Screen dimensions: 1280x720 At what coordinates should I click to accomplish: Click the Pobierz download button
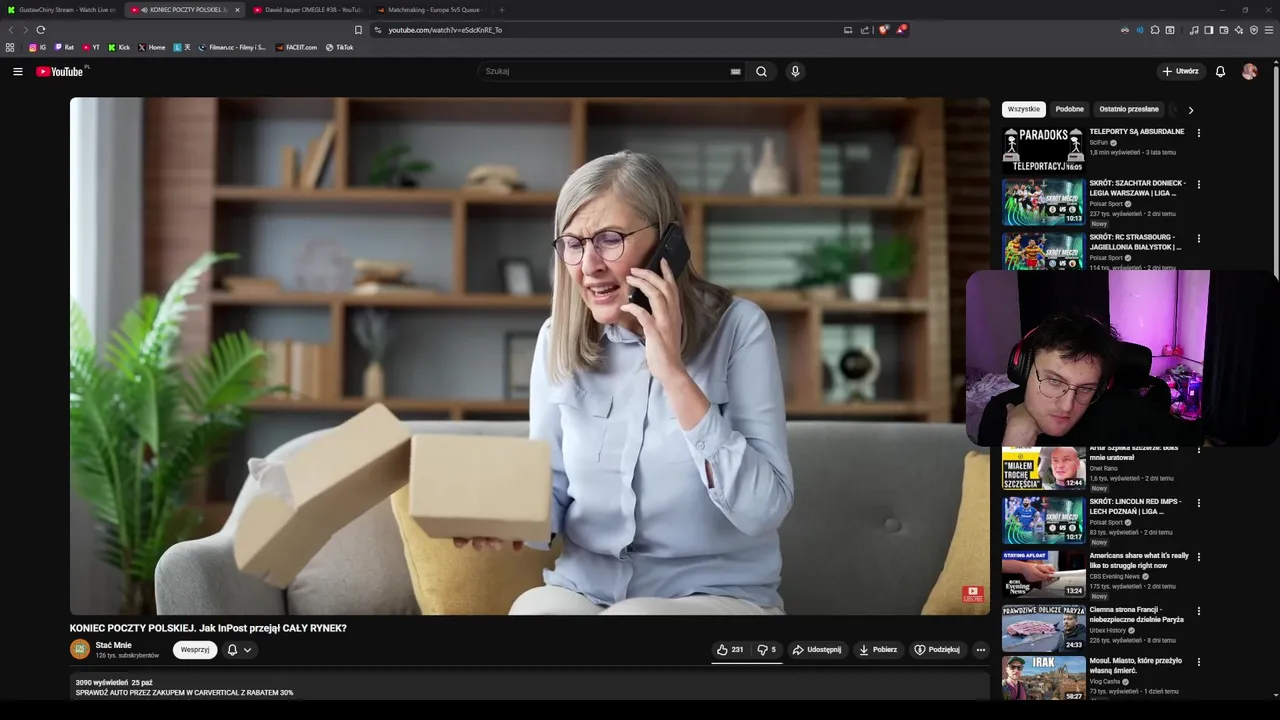878,650
